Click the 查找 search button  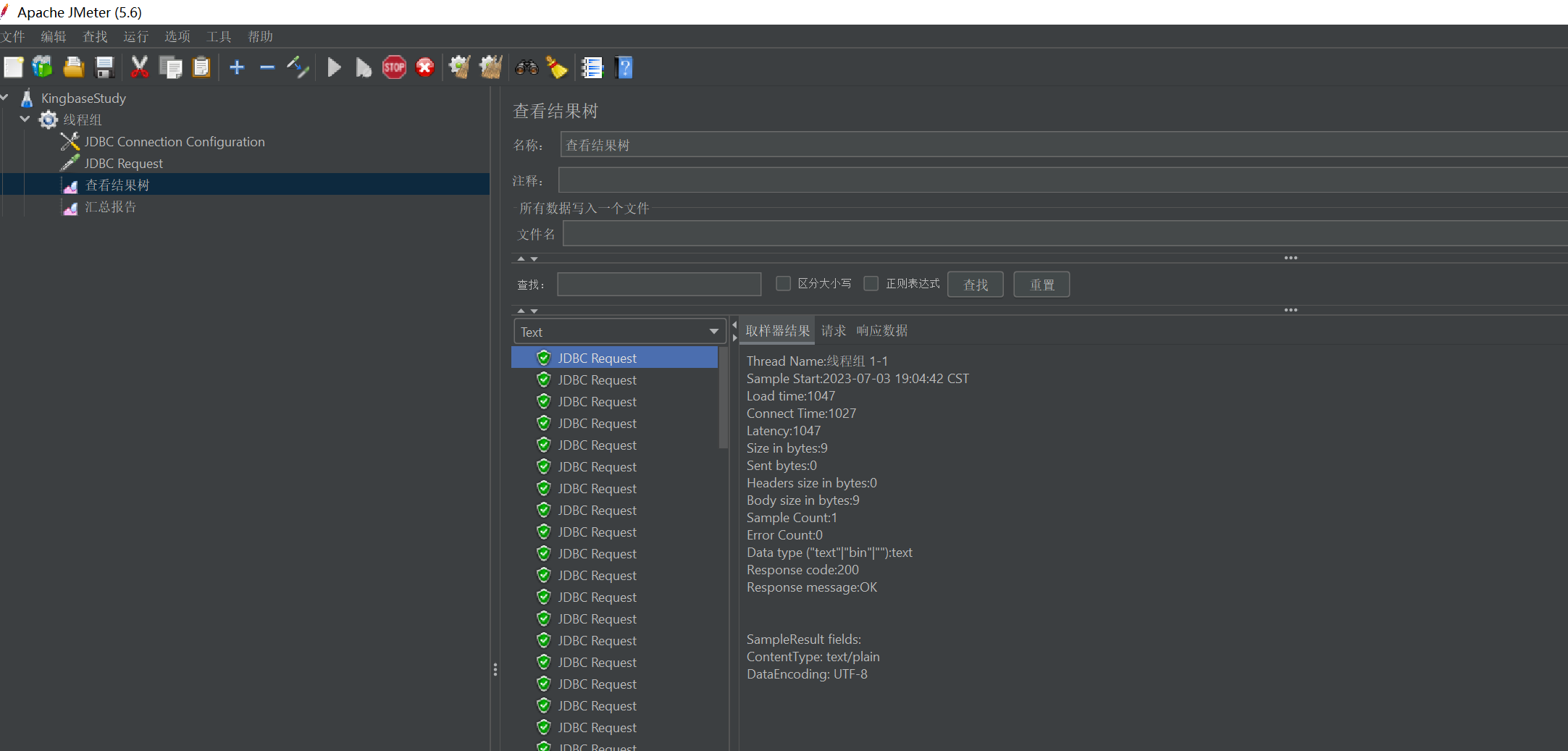click(975, 285)
